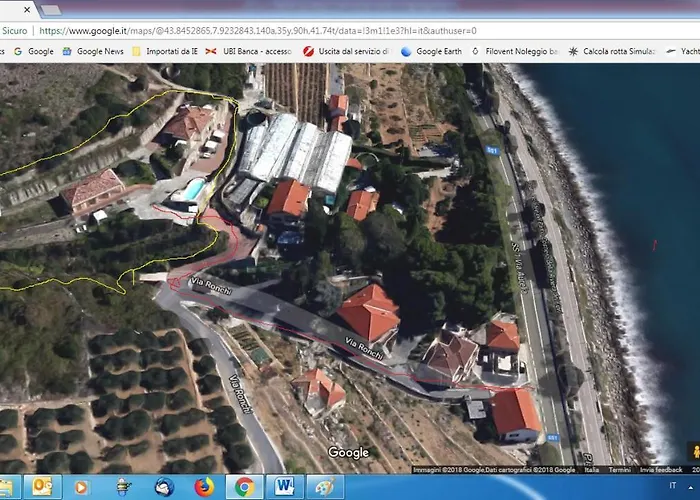Open Paint from the taskbar
This screenshot has width=700, height=500.
325,487
